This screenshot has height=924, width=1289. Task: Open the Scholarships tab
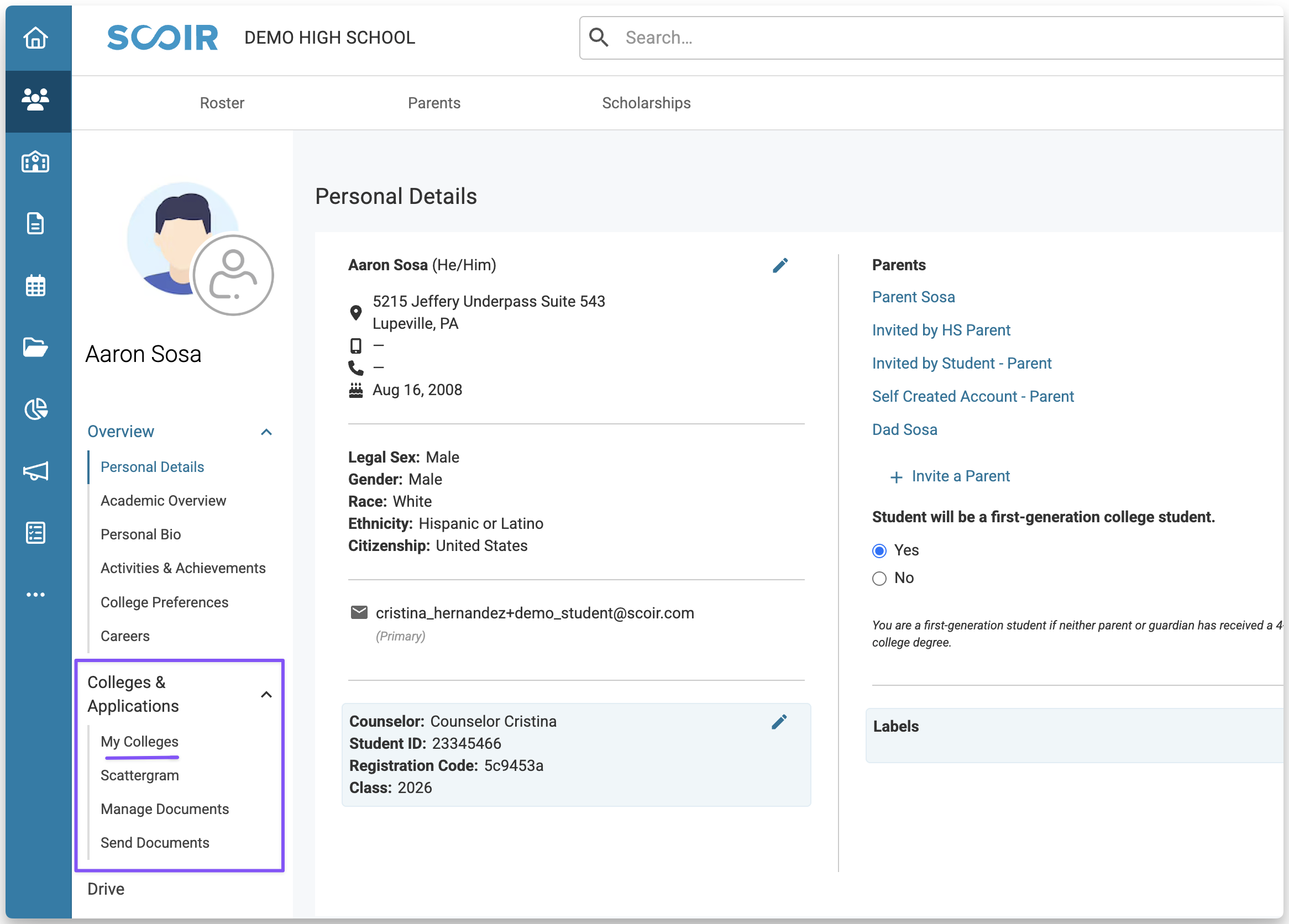coord(646,103)
